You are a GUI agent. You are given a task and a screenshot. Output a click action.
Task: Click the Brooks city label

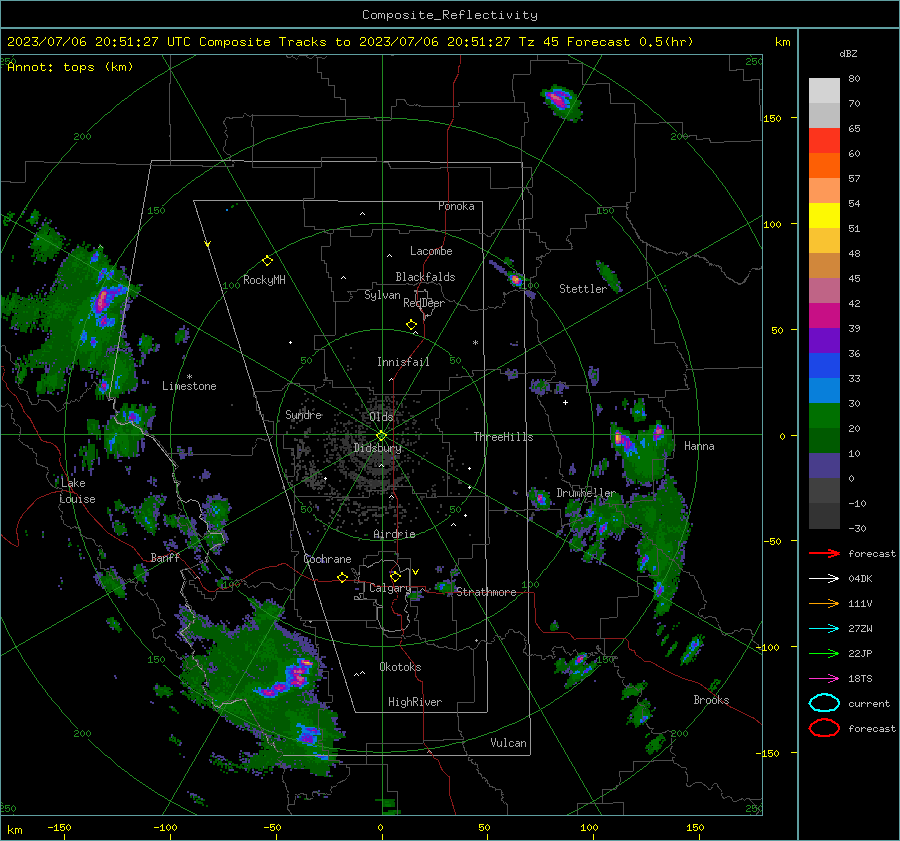click(x=711, y=700)
